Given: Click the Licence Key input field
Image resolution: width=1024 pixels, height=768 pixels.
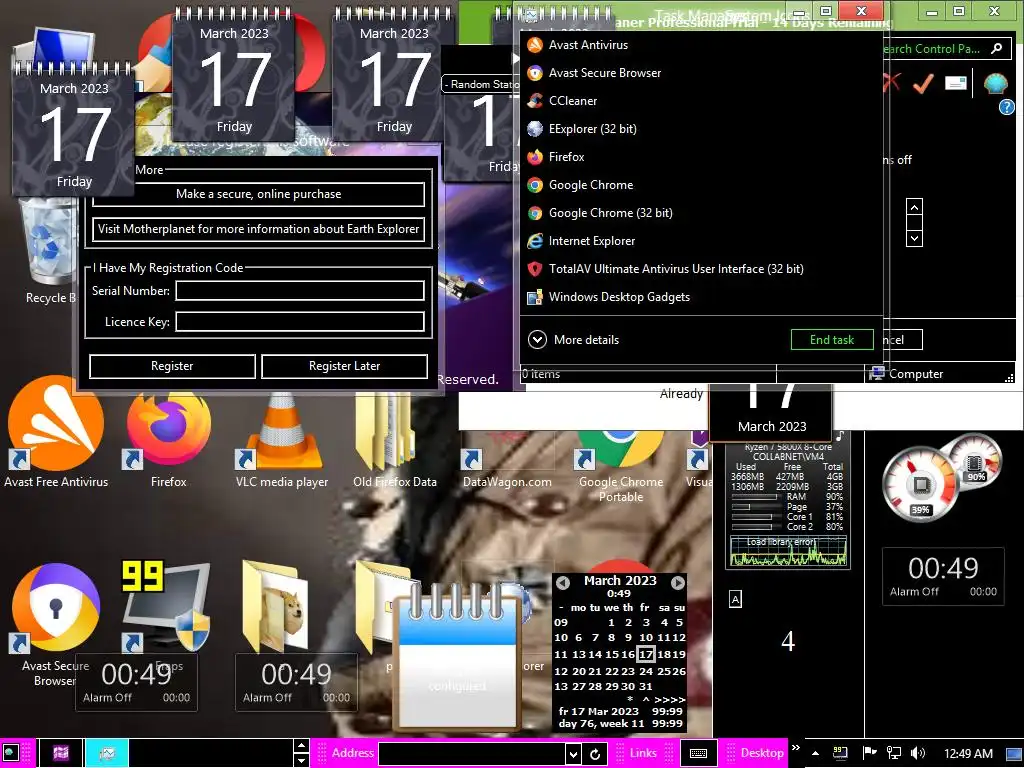Looking at the screenshot, I should [x=300, y=322].
